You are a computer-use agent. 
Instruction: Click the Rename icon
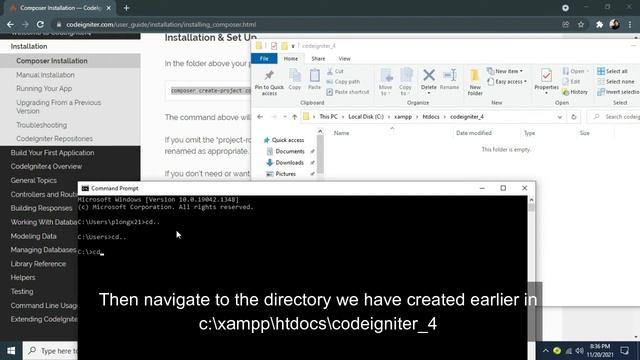coord(449,75)
